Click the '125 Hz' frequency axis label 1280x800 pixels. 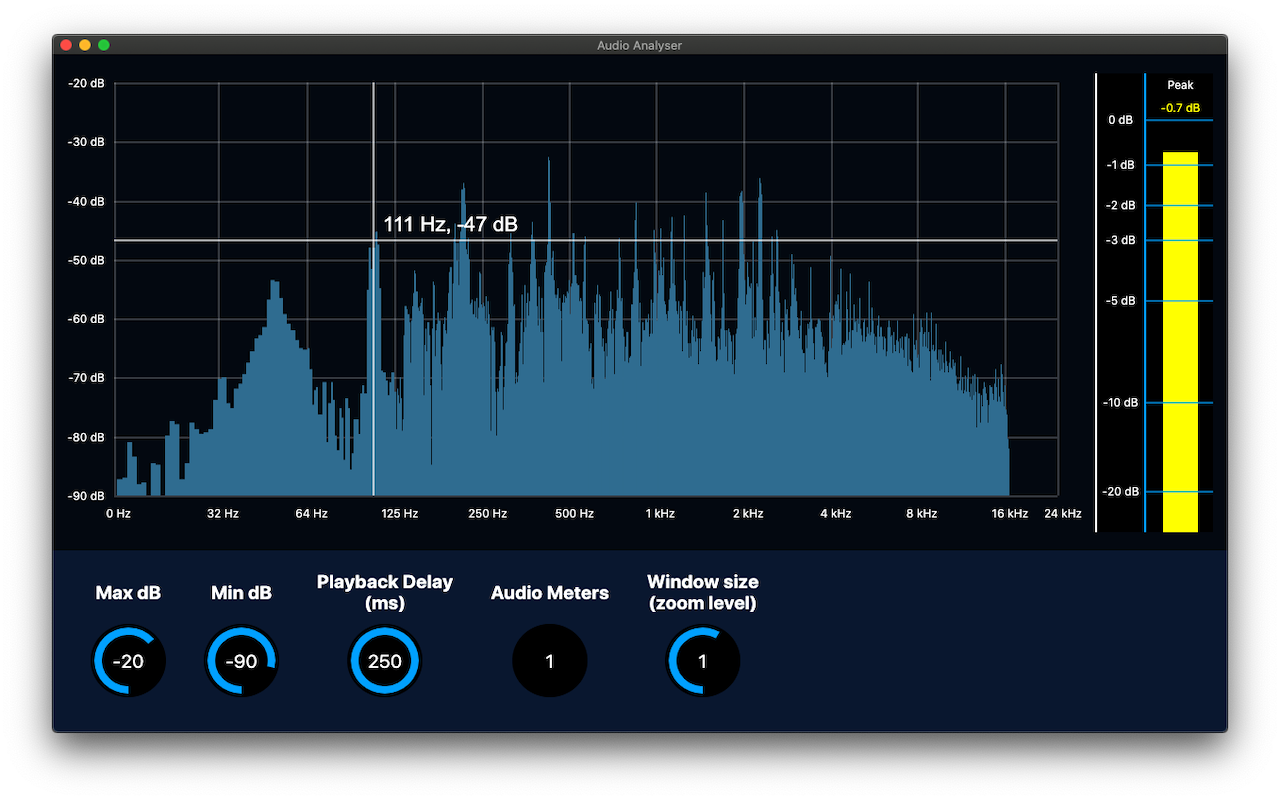(400, 514)
